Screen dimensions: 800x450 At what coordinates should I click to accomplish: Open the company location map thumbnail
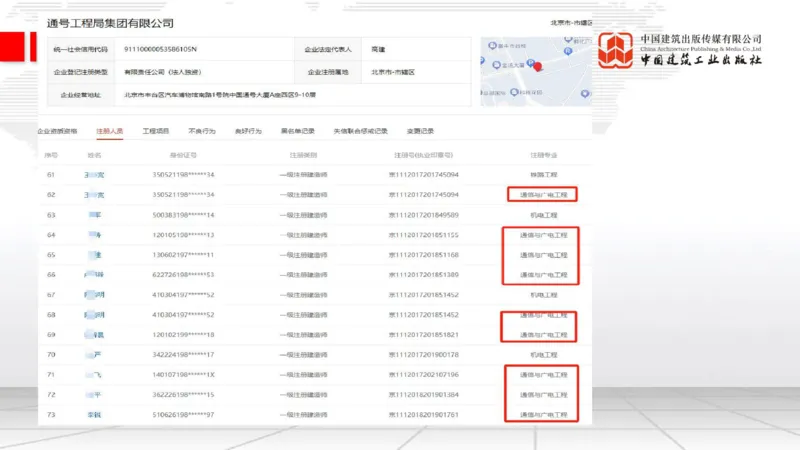pyautogui.click(x=536, y=71)
